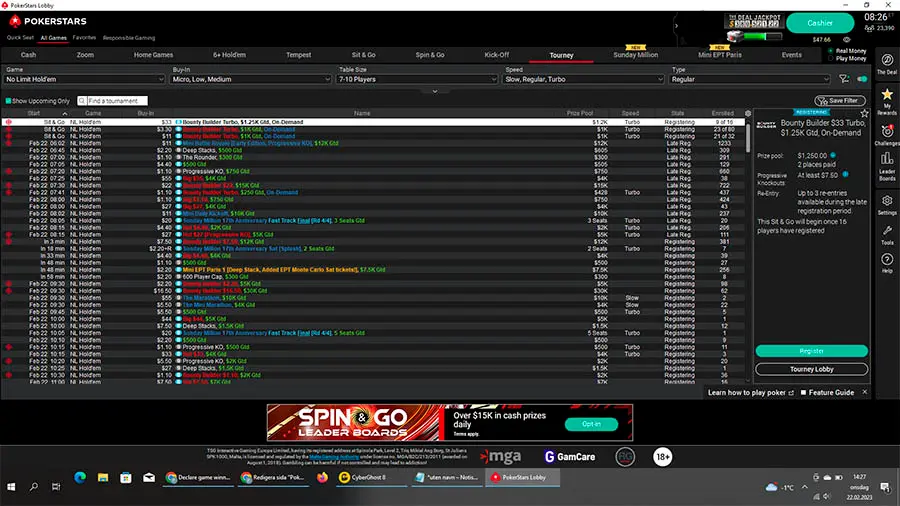Switch to Zoom tab

tap(85, 55)
